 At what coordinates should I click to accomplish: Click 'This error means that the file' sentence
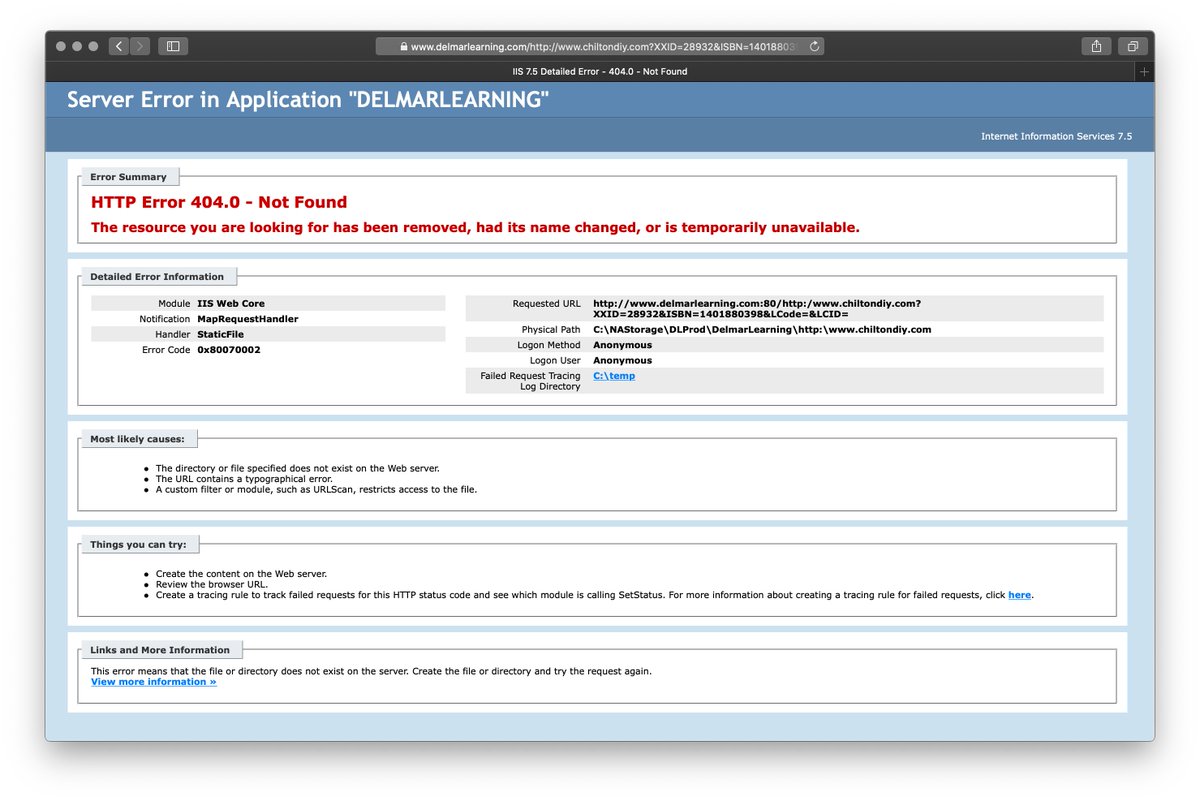pos(371,671)
